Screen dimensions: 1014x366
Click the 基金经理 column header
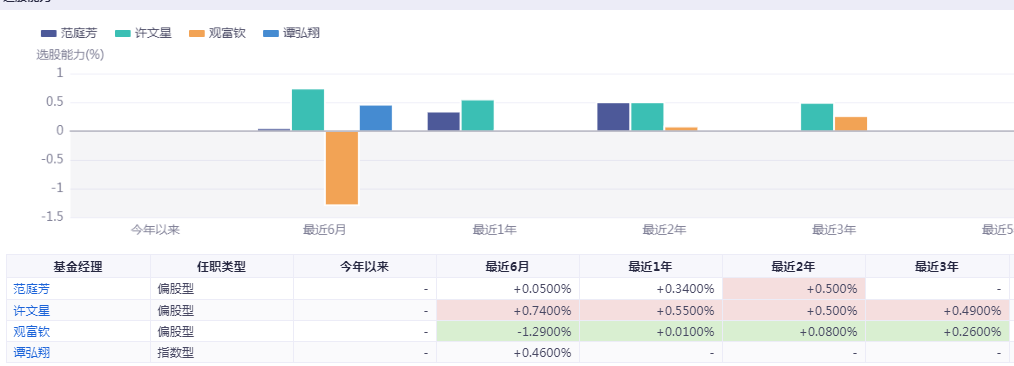78,266
